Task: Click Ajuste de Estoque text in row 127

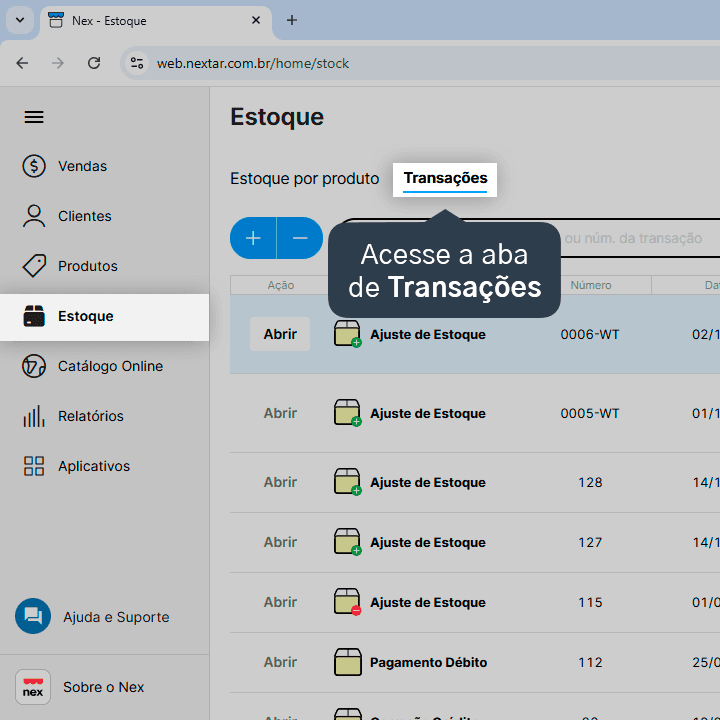Action: (x=428, y=542)
